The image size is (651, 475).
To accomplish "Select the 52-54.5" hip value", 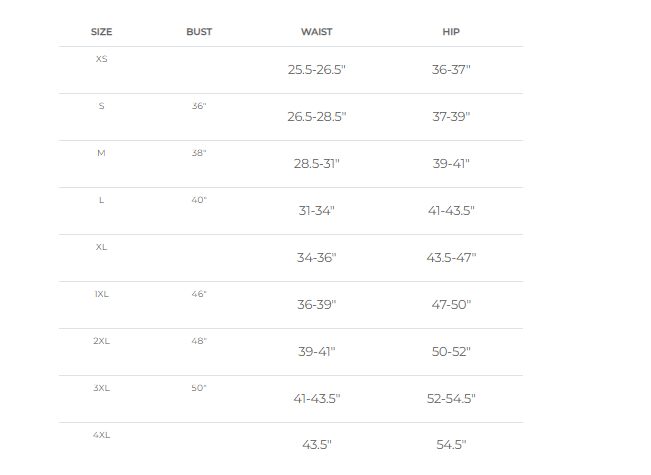I will click(451, 399).
